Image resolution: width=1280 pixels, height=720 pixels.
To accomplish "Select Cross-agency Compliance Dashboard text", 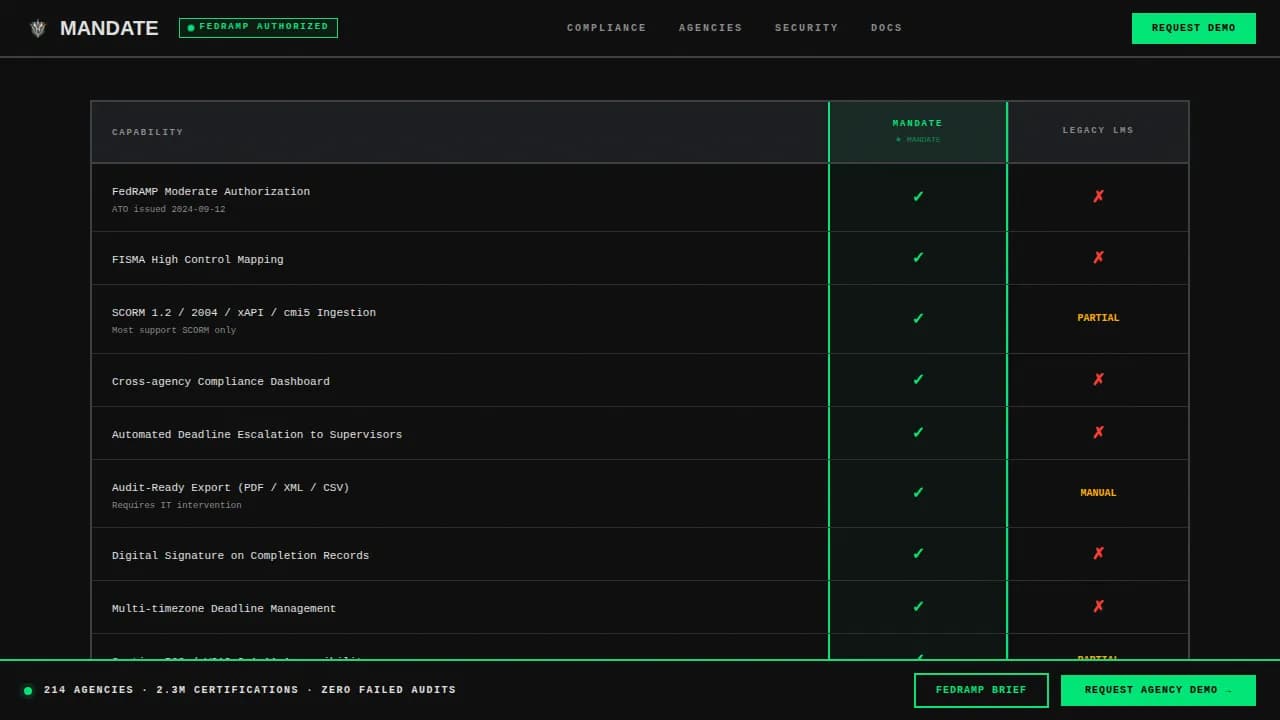I will tap(221, 382).
